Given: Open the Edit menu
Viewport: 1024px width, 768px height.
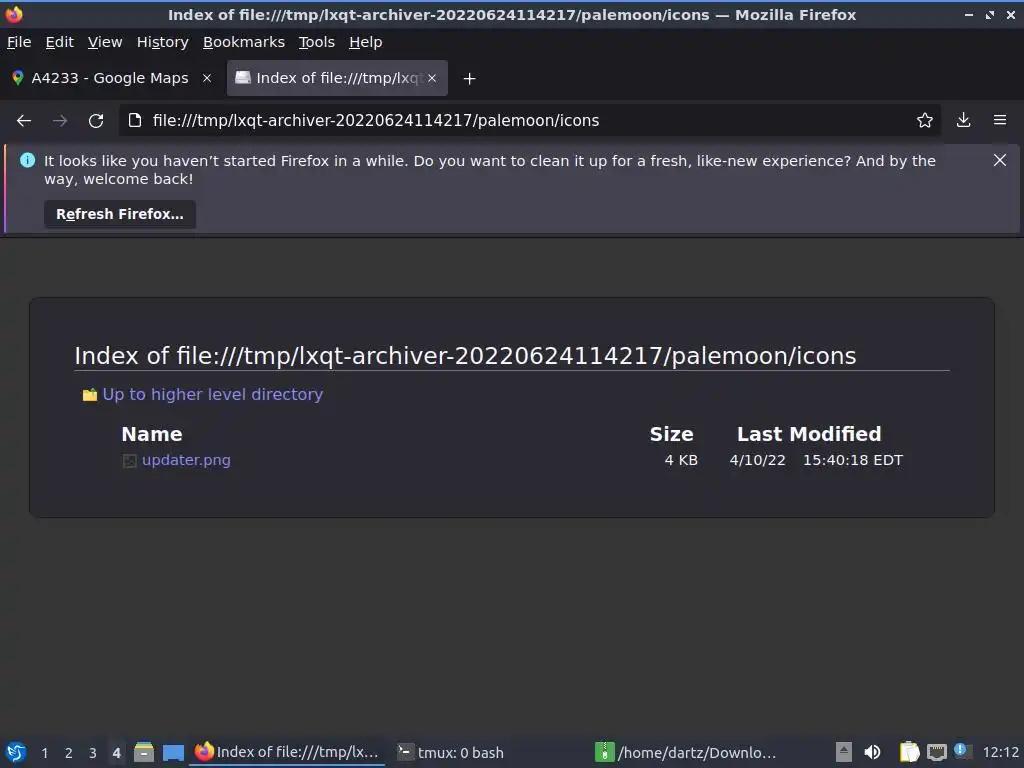Looking at the screenshot, I should click(59, 42).
